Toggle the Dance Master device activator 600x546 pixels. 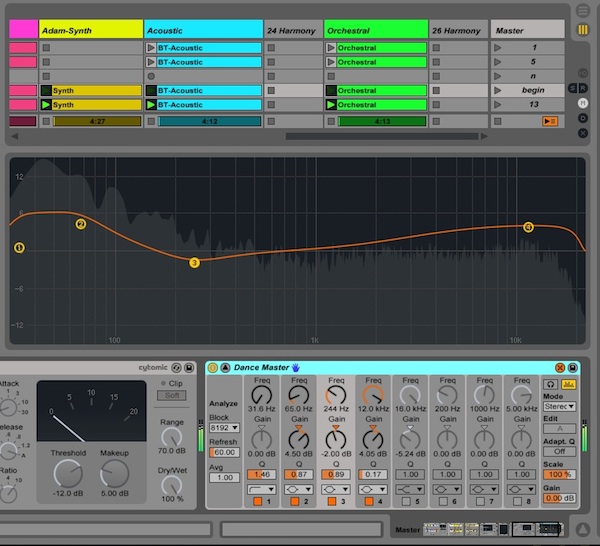click(x=212, y=367)
